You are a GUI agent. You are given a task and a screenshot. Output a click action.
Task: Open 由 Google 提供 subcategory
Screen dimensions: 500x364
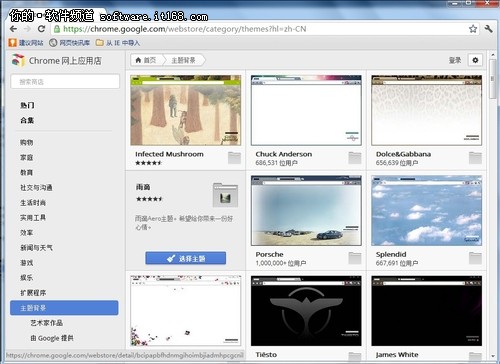tap(52, 338)
